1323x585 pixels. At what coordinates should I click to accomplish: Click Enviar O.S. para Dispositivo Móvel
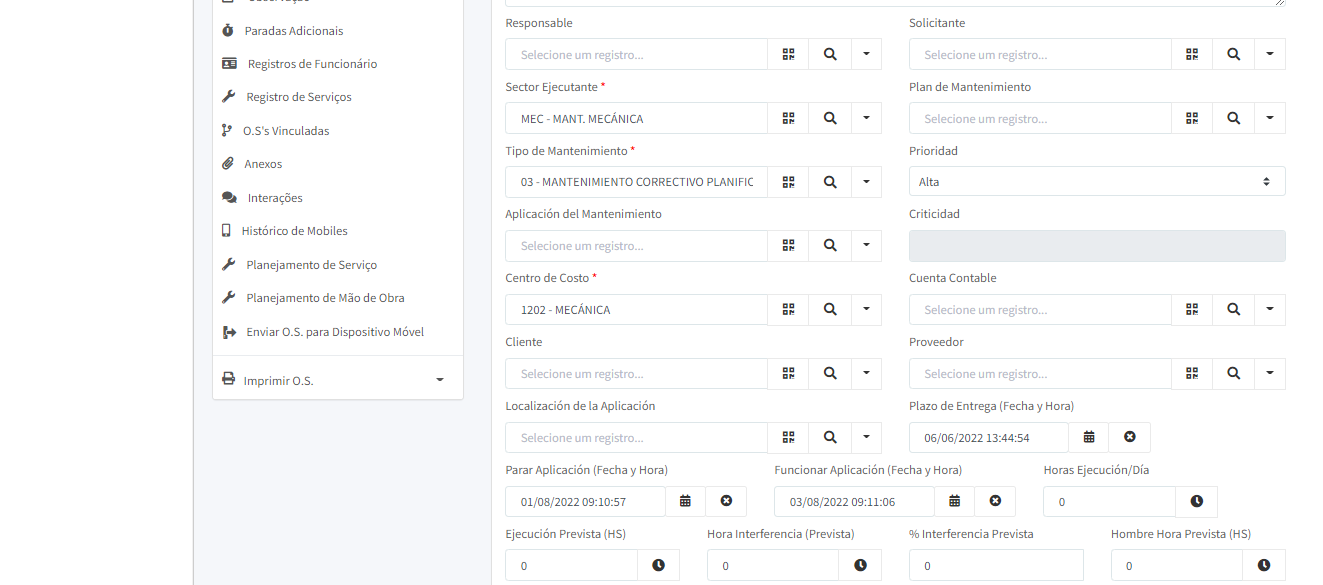[x=334, y=332]
